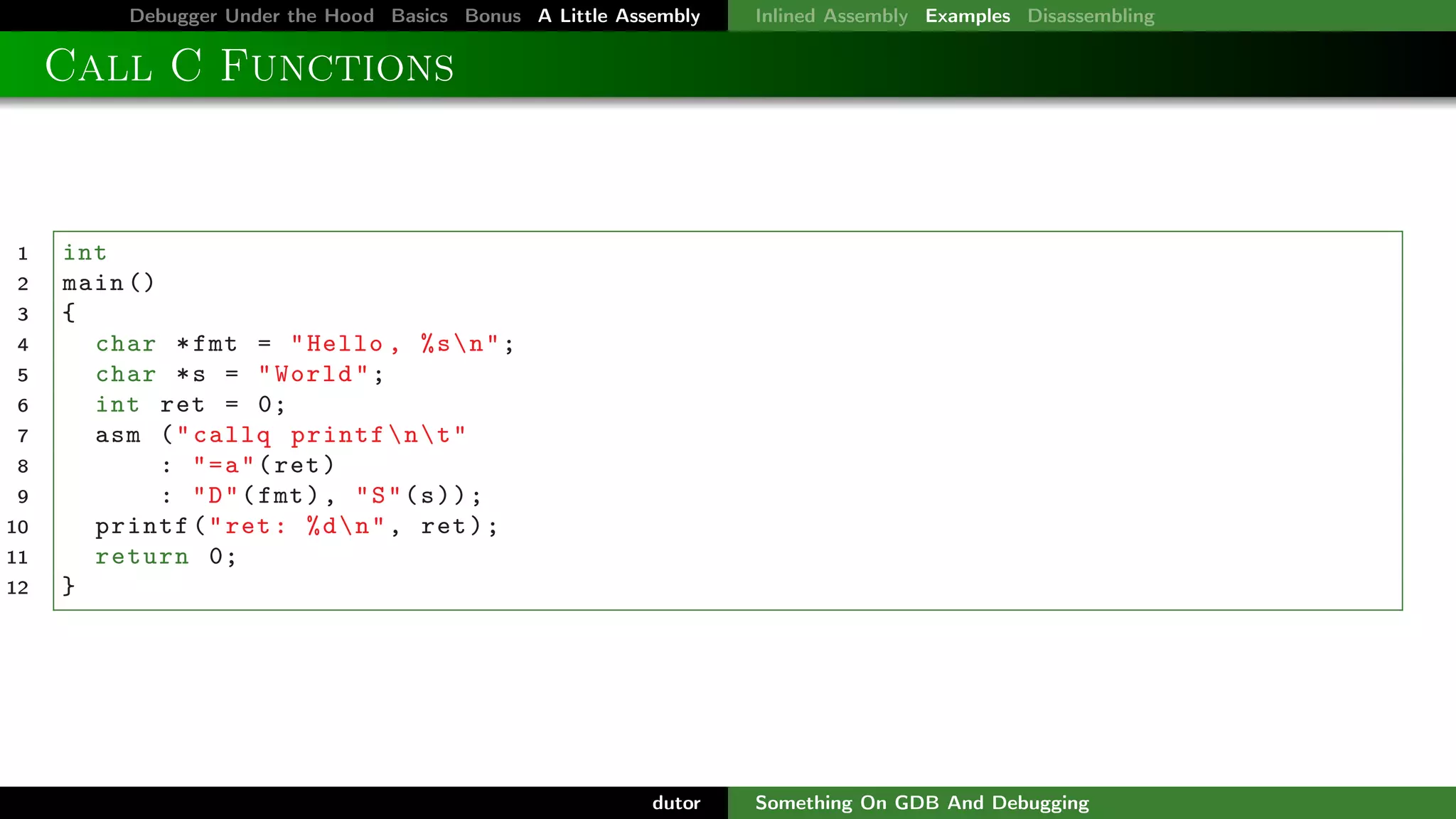The height and width of the screenshot is (819, 1456).
Task: Select the 'Examples' subsection
Action: click(968, 16)
